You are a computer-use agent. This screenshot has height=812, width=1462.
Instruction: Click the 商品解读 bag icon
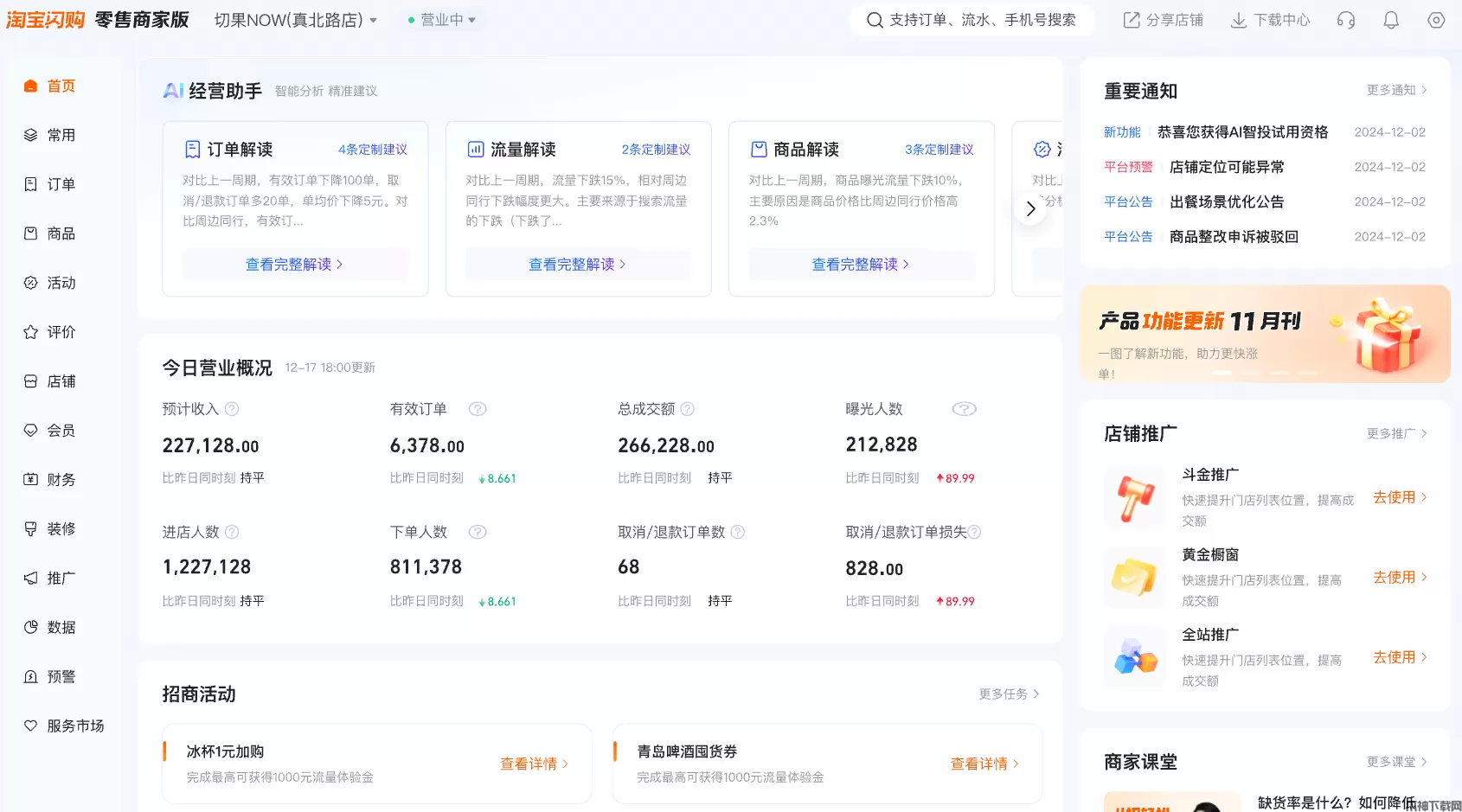click(x=759, y=150)
